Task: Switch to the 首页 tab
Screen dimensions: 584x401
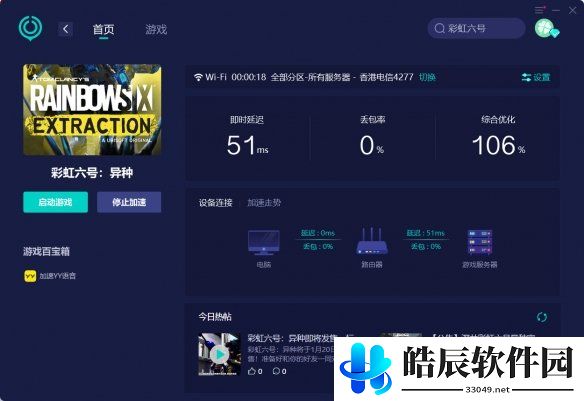Action: (x=103, y=29)
